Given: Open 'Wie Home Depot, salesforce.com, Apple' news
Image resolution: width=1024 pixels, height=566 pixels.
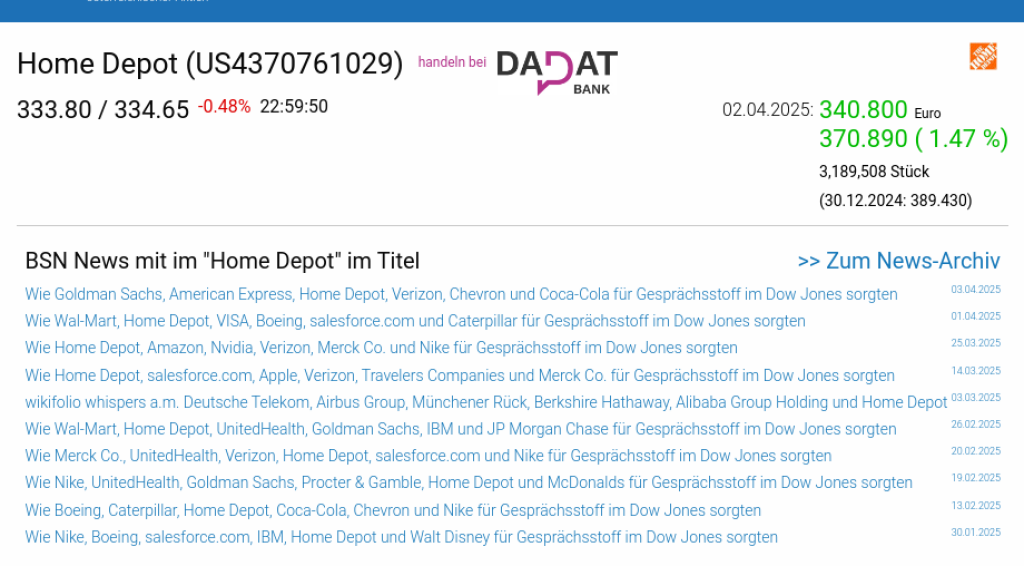Looking at the screenshot, I should 459,376.
